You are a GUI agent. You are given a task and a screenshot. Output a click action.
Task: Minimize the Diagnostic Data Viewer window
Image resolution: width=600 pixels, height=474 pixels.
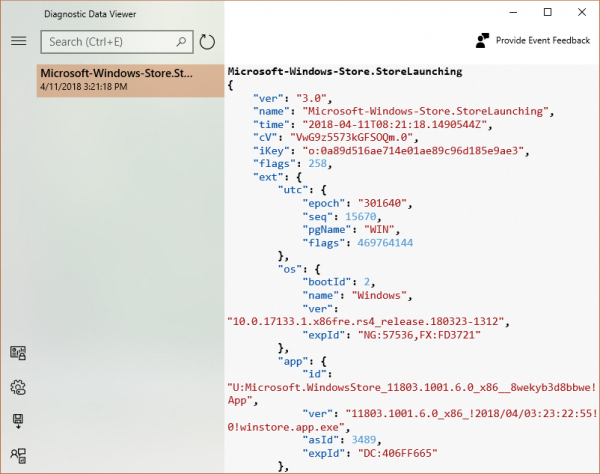coord(513,12)
